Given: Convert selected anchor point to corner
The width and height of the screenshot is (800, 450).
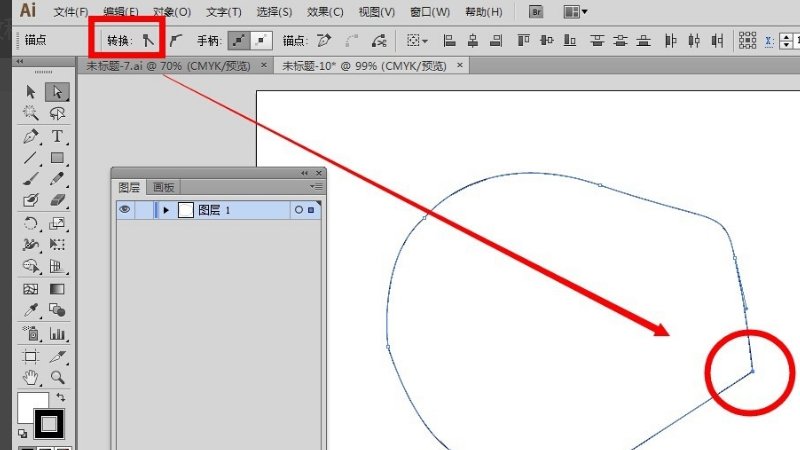Looking at the screenshot, I should coord(148,40).
